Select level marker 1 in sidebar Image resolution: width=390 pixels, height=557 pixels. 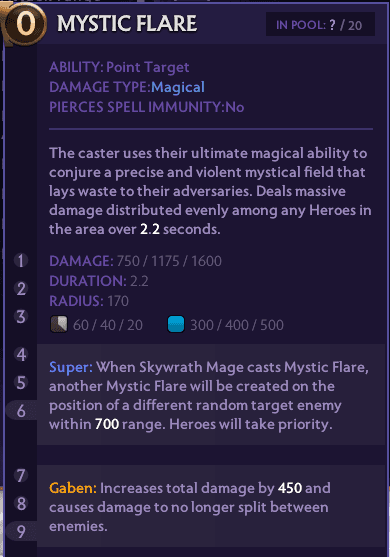21,260
